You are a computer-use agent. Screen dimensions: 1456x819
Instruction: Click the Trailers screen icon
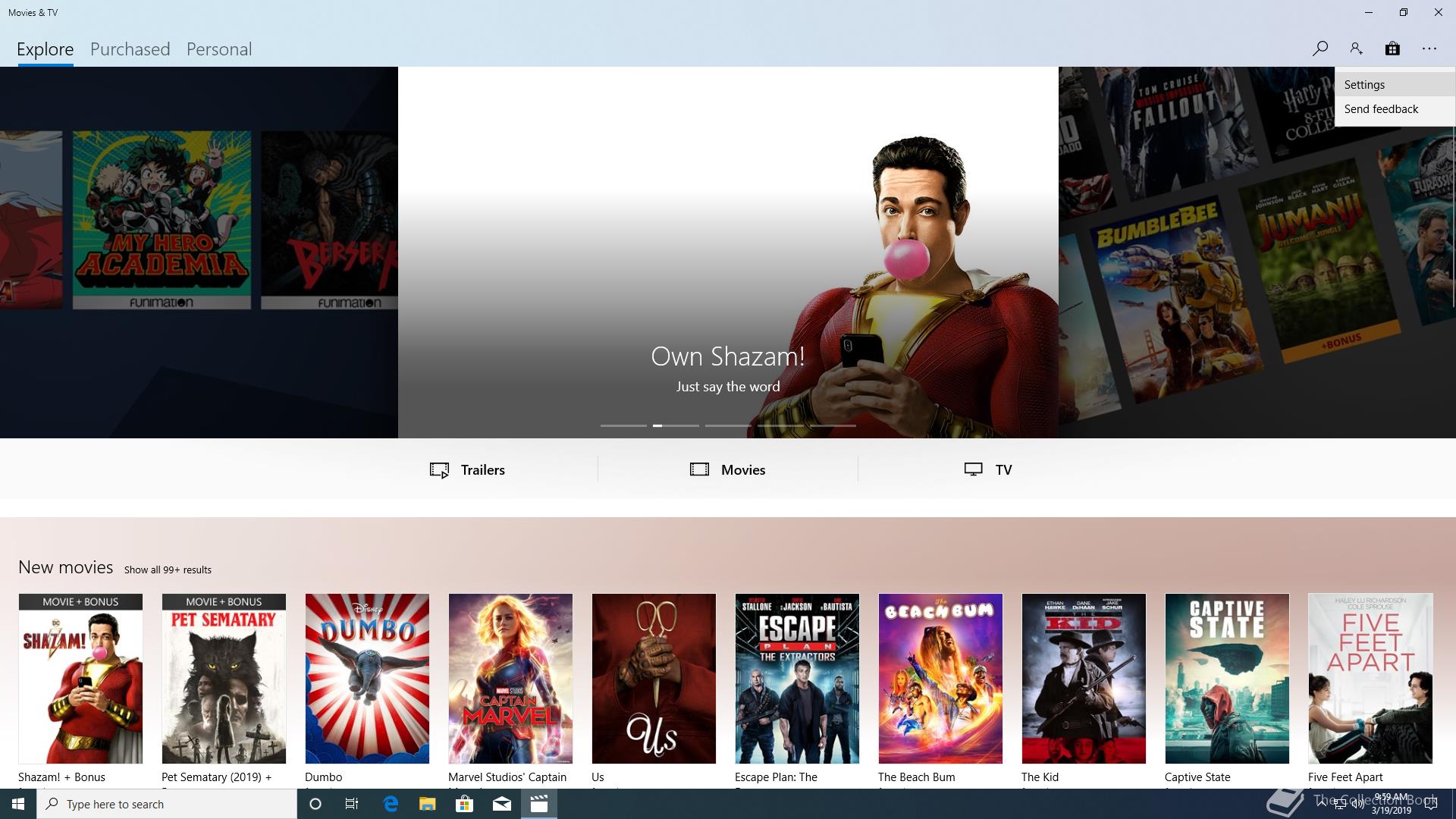pos(439,470)
